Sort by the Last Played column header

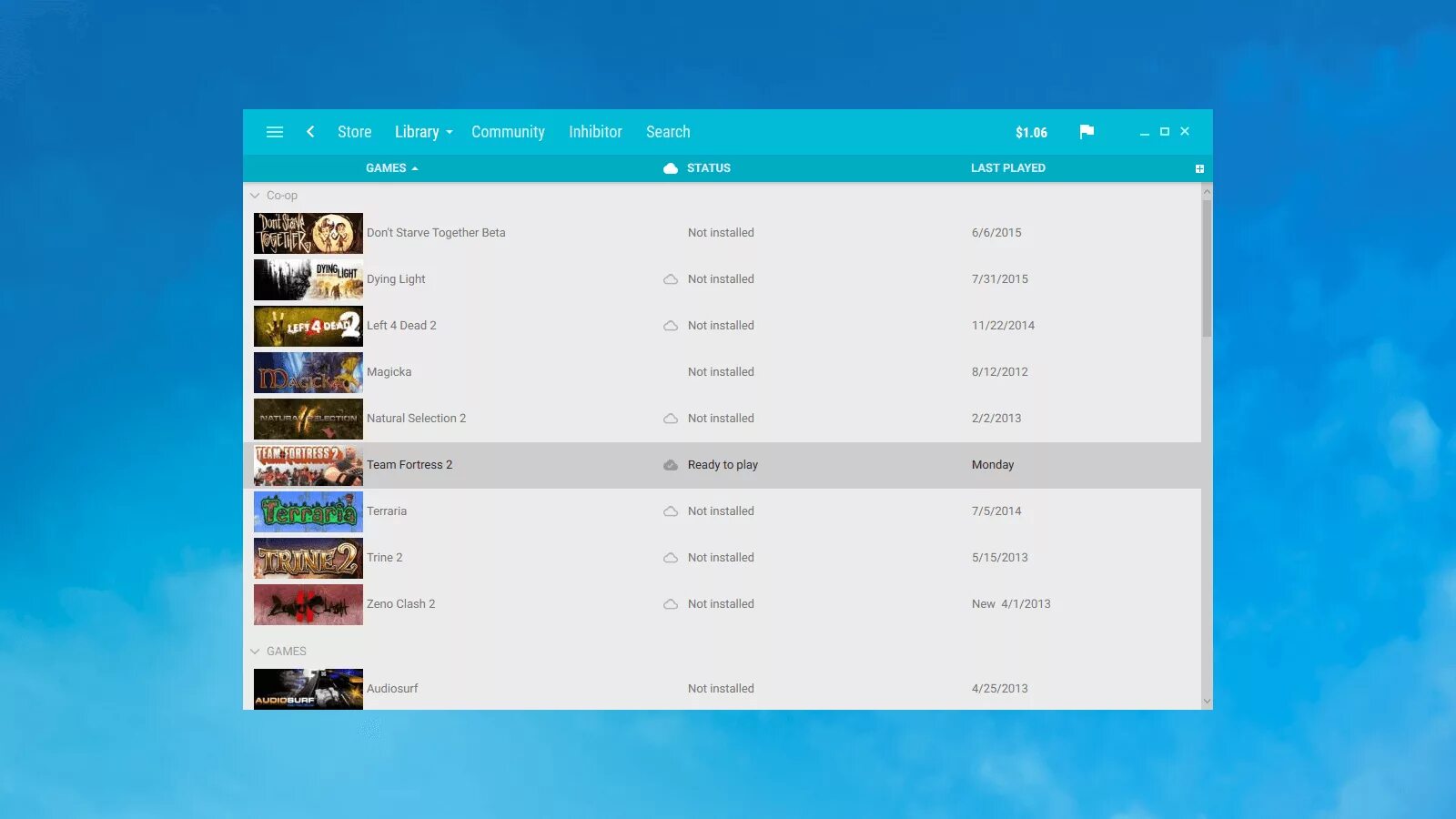coord(1008,168)
